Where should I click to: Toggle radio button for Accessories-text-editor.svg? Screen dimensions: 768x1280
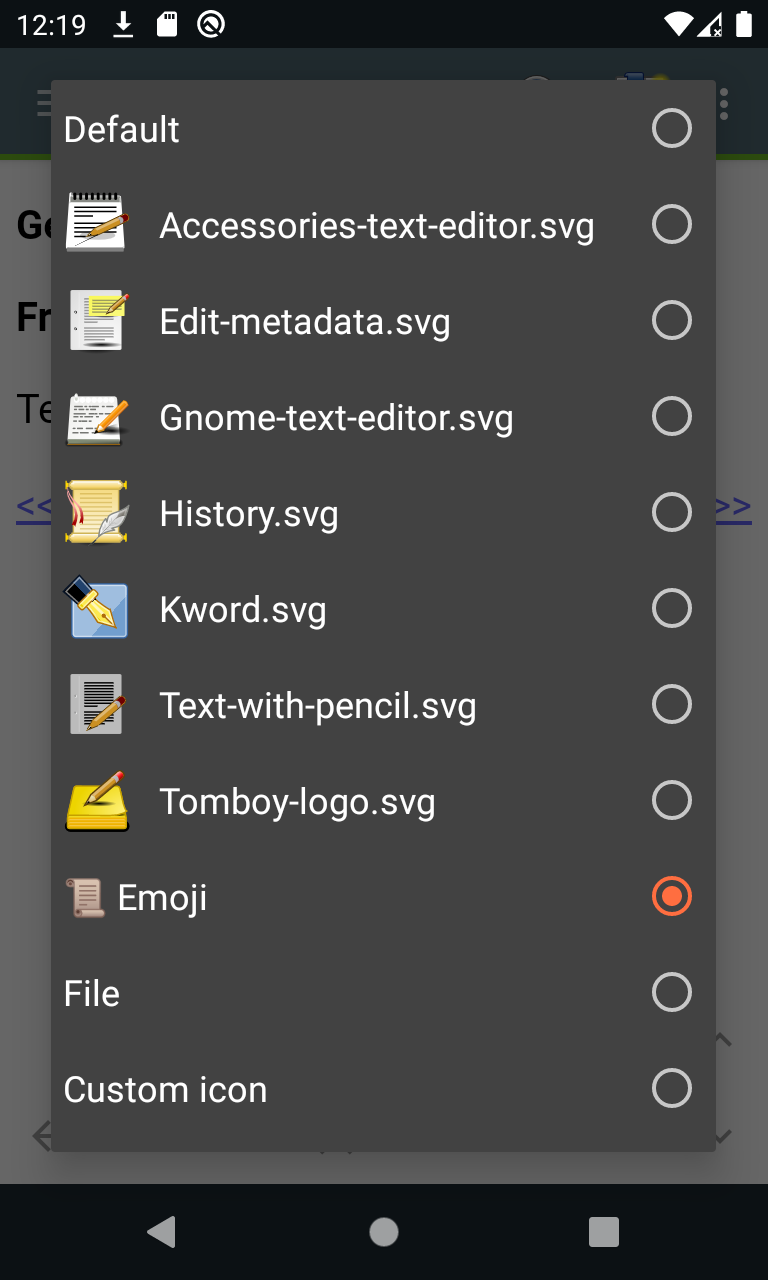pyautogui.click(x=671, y=224)
